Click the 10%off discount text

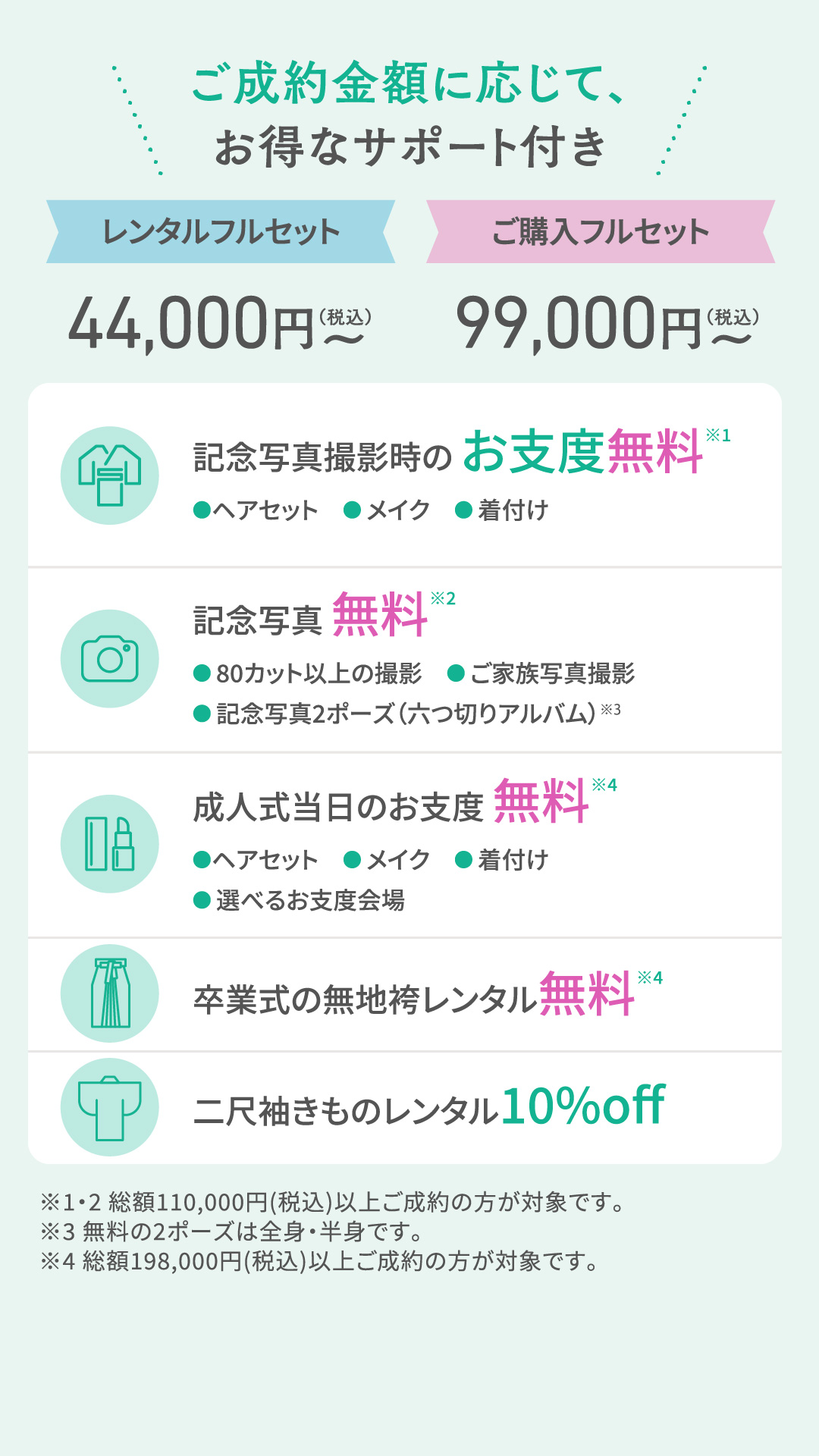(x=582, y=1106)
